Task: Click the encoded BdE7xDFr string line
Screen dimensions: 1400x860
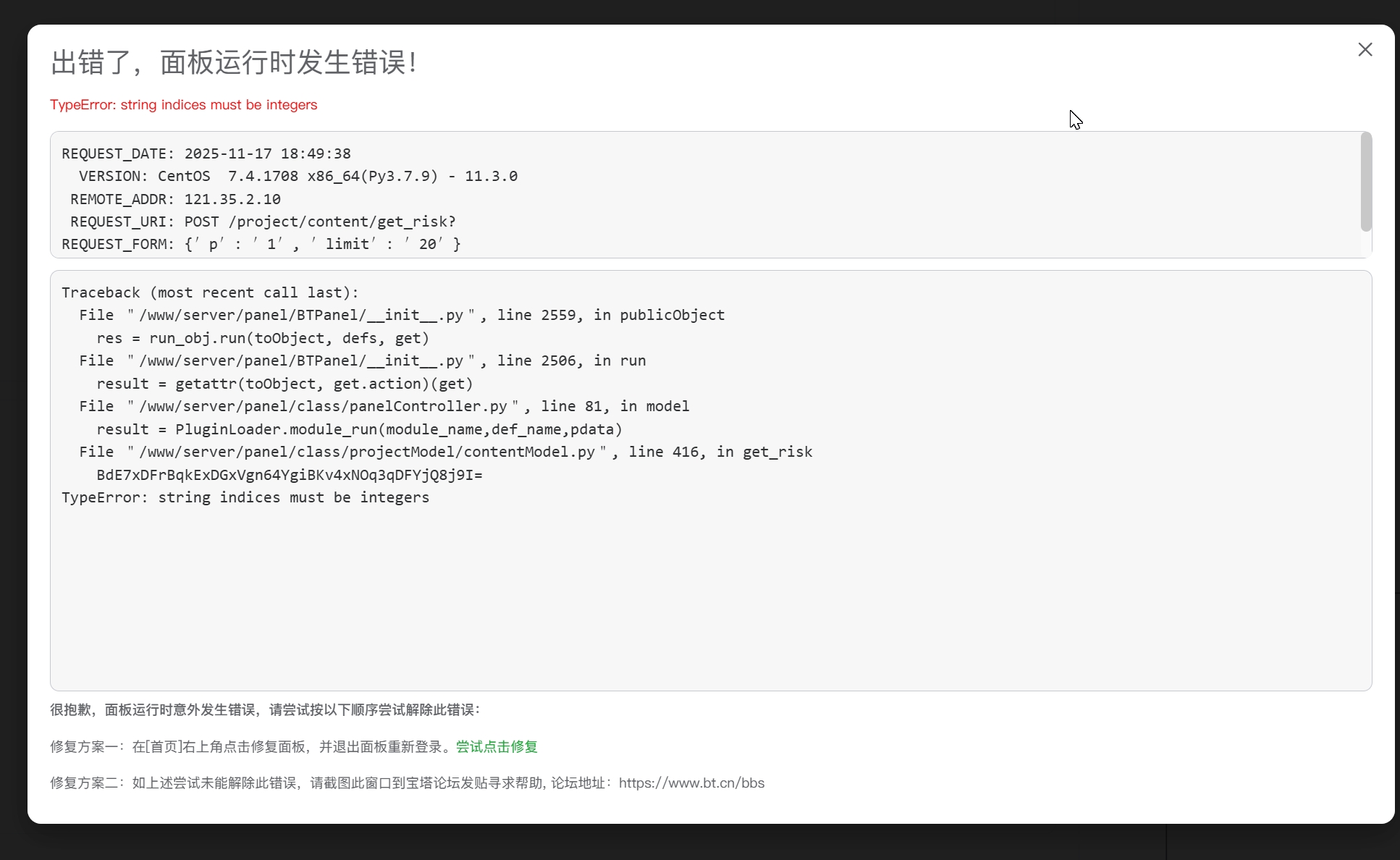Action: [x=290, y=475]
